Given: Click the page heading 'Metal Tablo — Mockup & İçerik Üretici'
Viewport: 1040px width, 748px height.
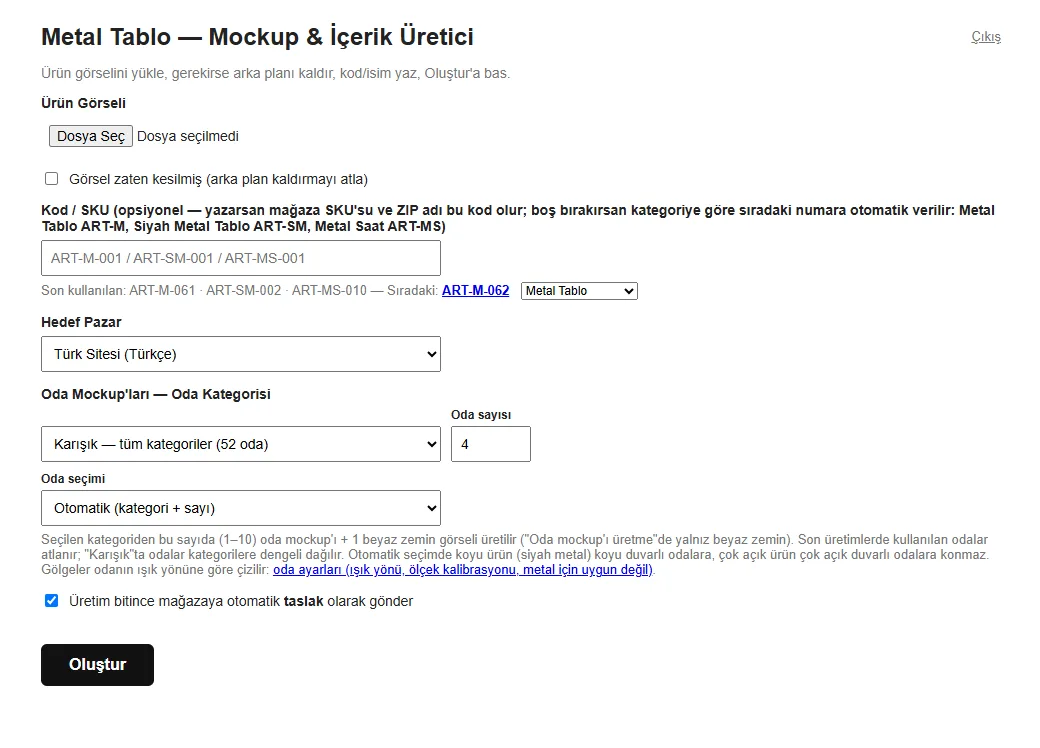Looking at the screenshot, I should [257, 36].
